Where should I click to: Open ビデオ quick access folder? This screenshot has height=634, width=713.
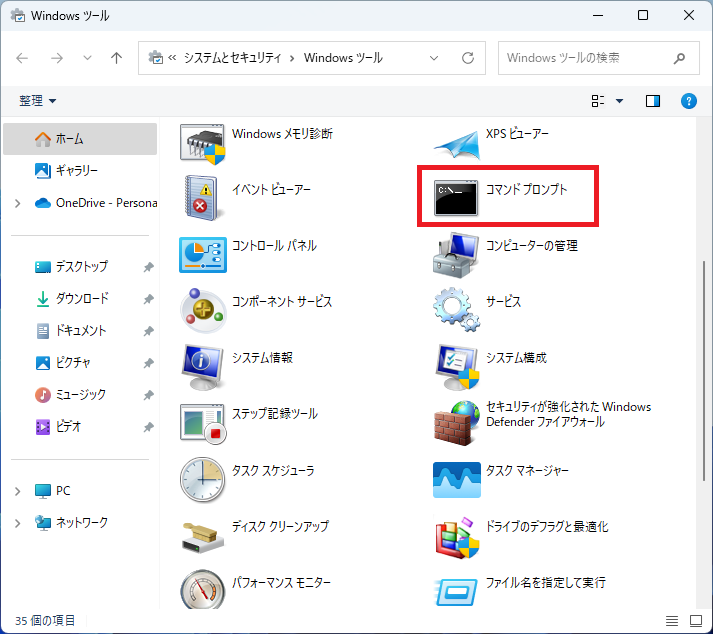click(58, 427)
